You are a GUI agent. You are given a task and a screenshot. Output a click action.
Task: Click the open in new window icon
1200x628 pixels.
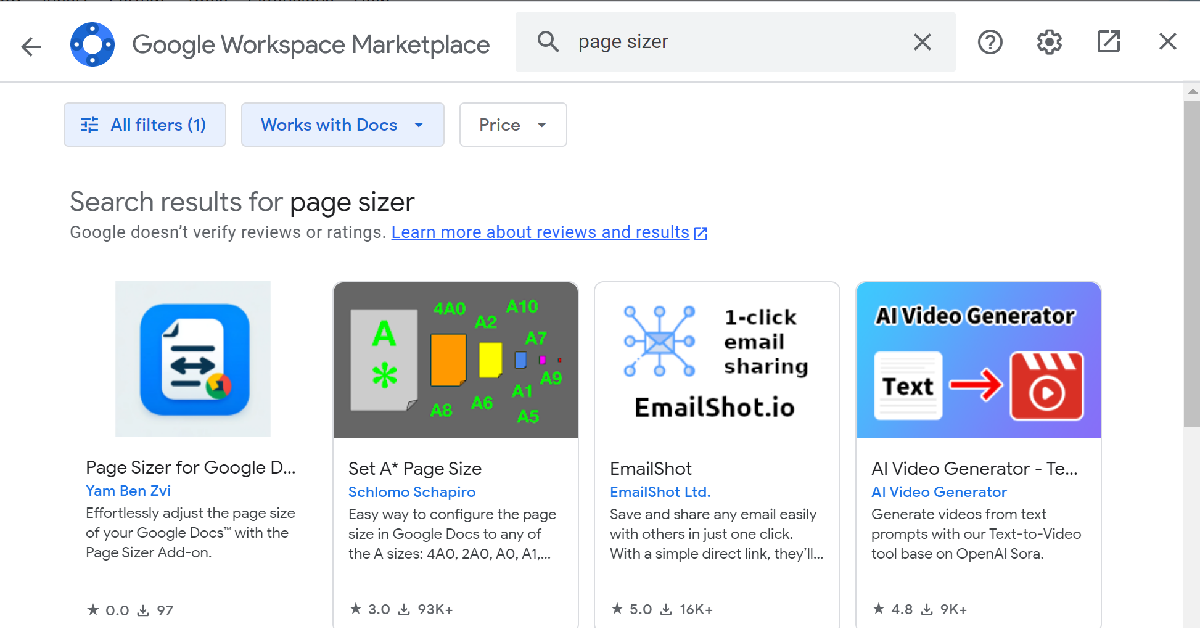pyautogui.click(x=1108, y=42)
